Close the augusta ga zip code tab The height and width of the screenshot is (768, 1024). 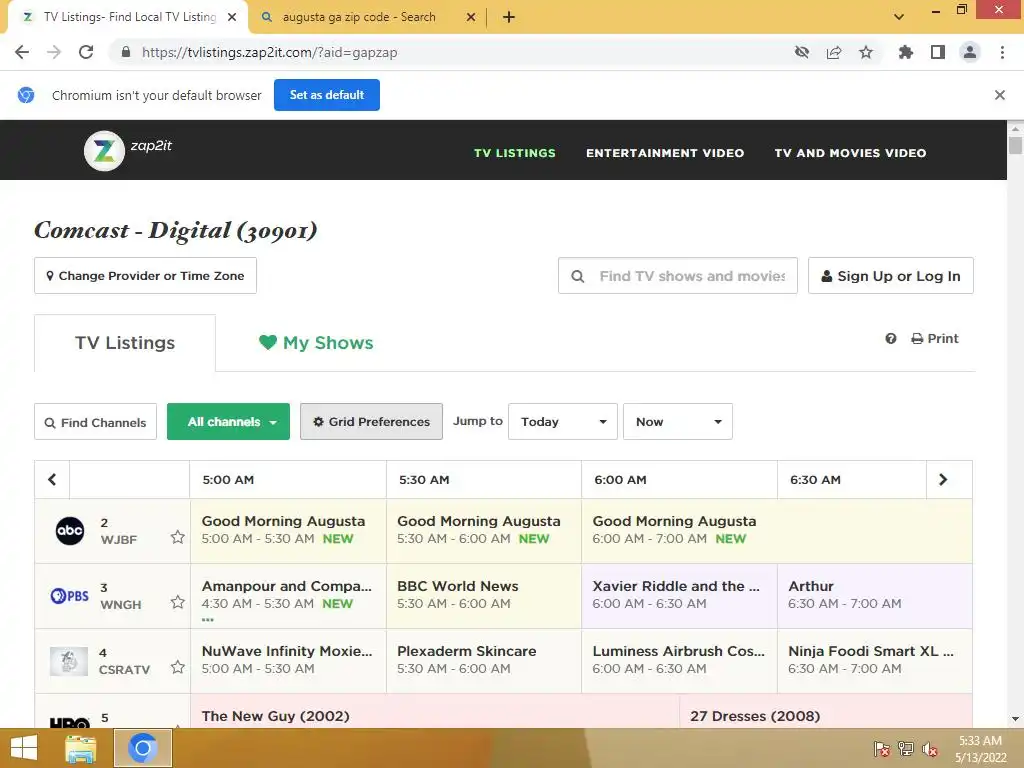click(x=471, y=17)
